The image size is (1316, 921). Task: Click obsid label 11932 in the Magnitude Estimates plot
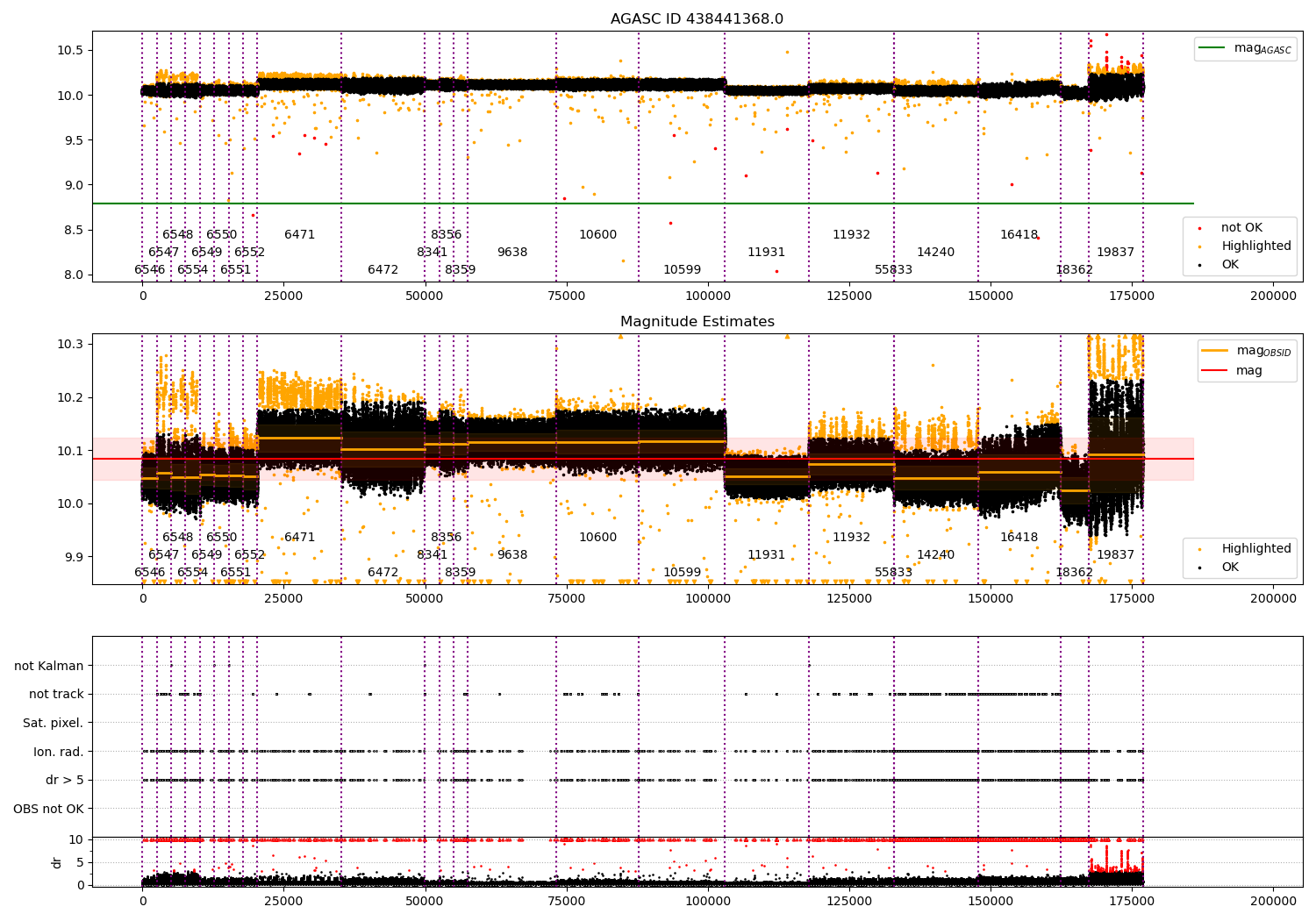click(x=851, y=537)
